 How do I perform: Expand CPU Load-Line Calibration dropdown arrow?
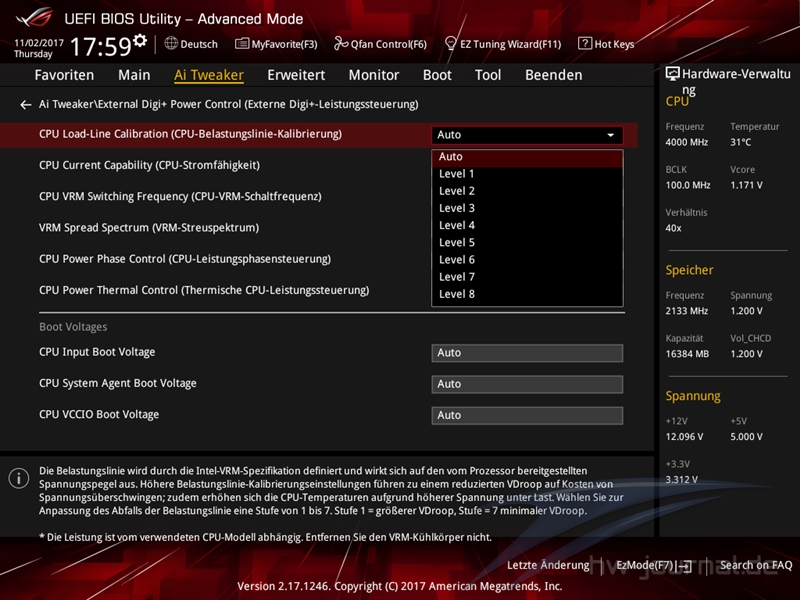pyautogui.click(x=610, y=135)
